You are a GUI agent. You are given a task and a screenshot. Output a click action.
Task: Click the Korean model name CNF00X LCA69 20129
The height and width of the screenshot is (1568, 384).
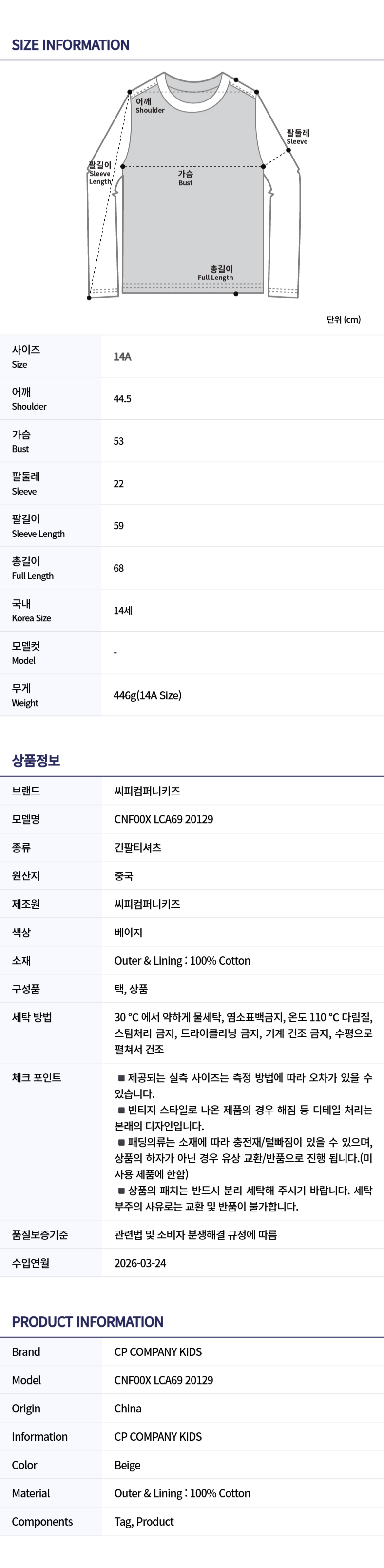coord(164,819)
